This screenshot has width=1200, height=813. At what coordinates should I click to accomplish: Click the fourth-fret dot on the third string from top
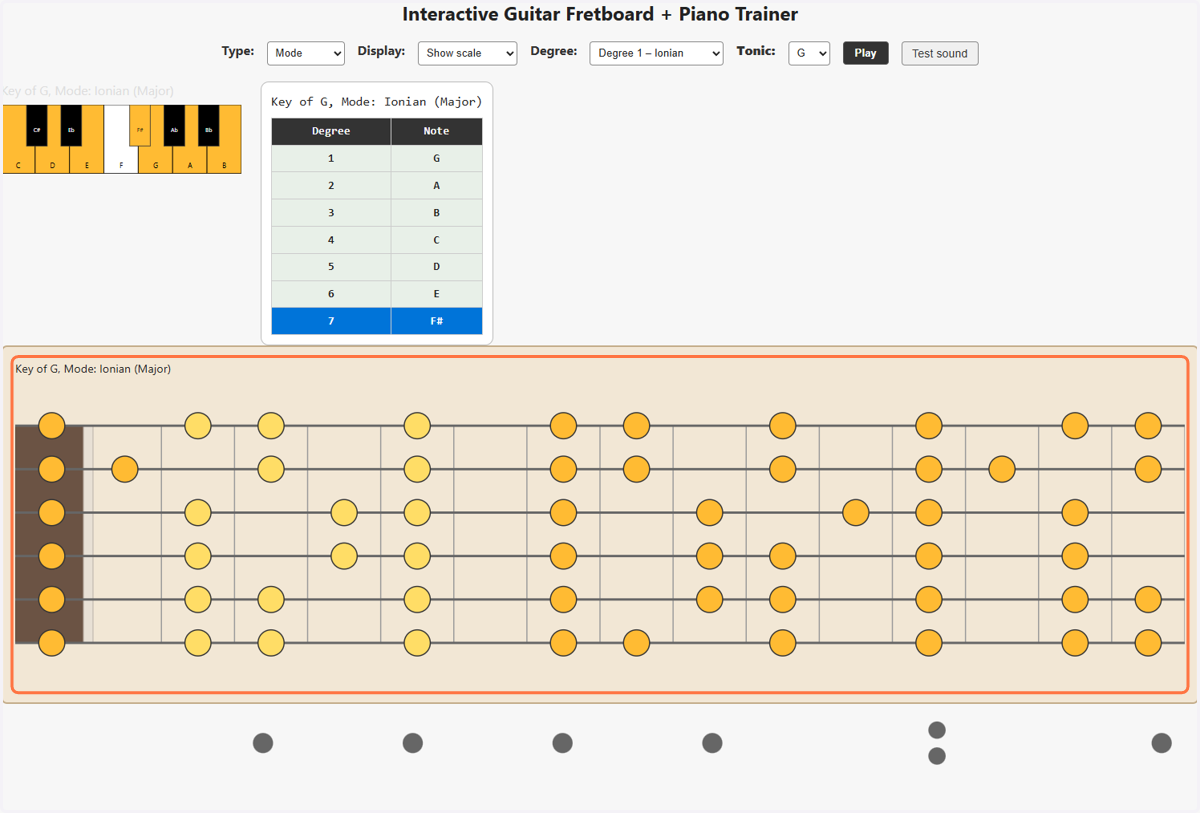[344, 513]
